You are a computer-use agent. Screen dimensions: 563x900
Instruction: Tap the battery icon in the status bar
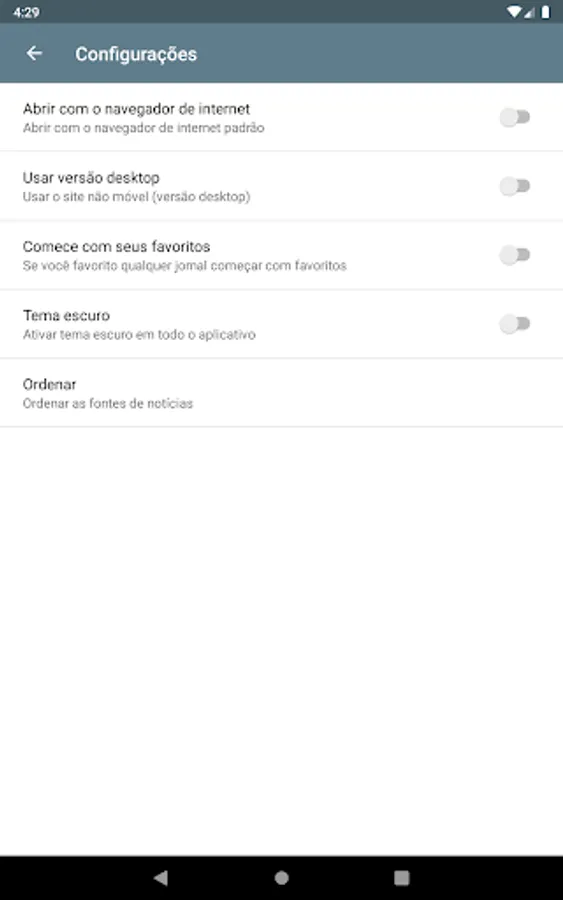545,11
